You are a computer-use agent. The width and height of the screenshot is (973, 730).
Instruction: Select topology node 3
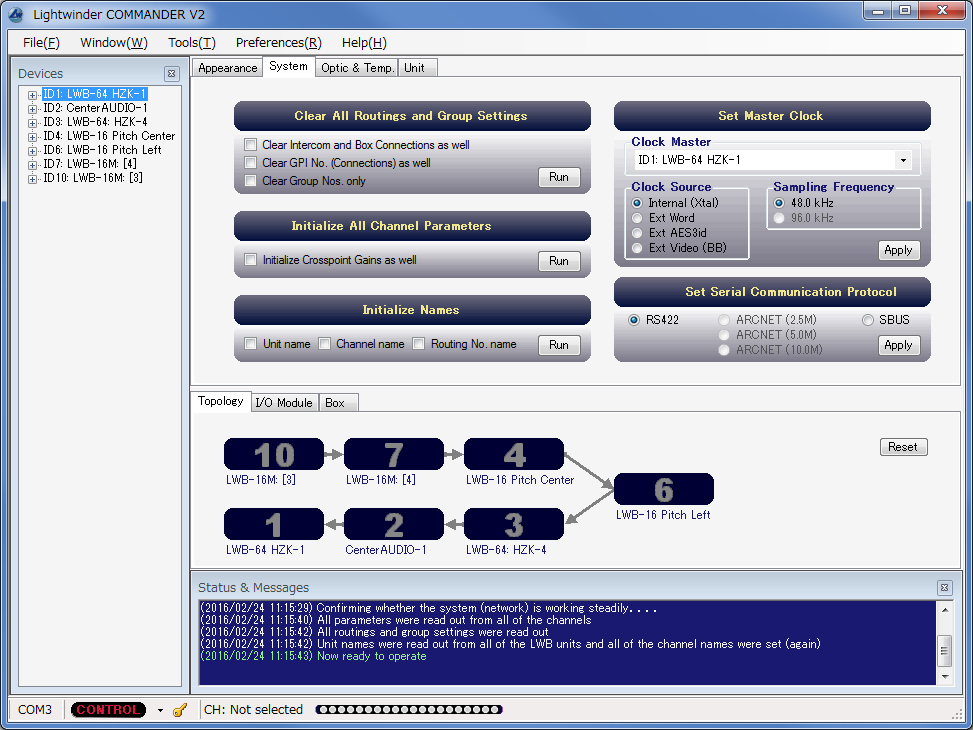pos(514,524)
